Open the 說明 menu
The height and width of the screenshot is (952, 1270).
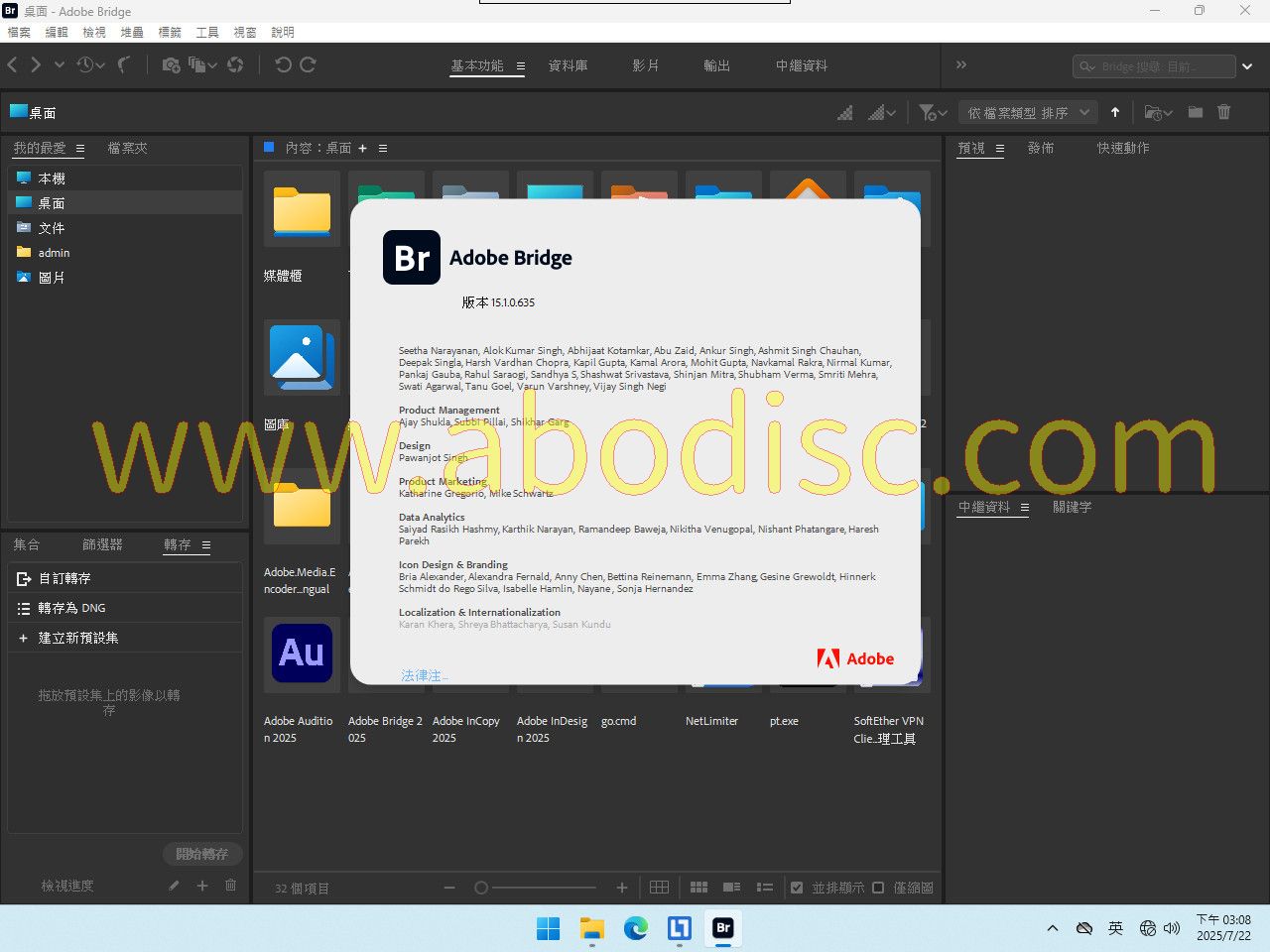(x=283, y=32)
